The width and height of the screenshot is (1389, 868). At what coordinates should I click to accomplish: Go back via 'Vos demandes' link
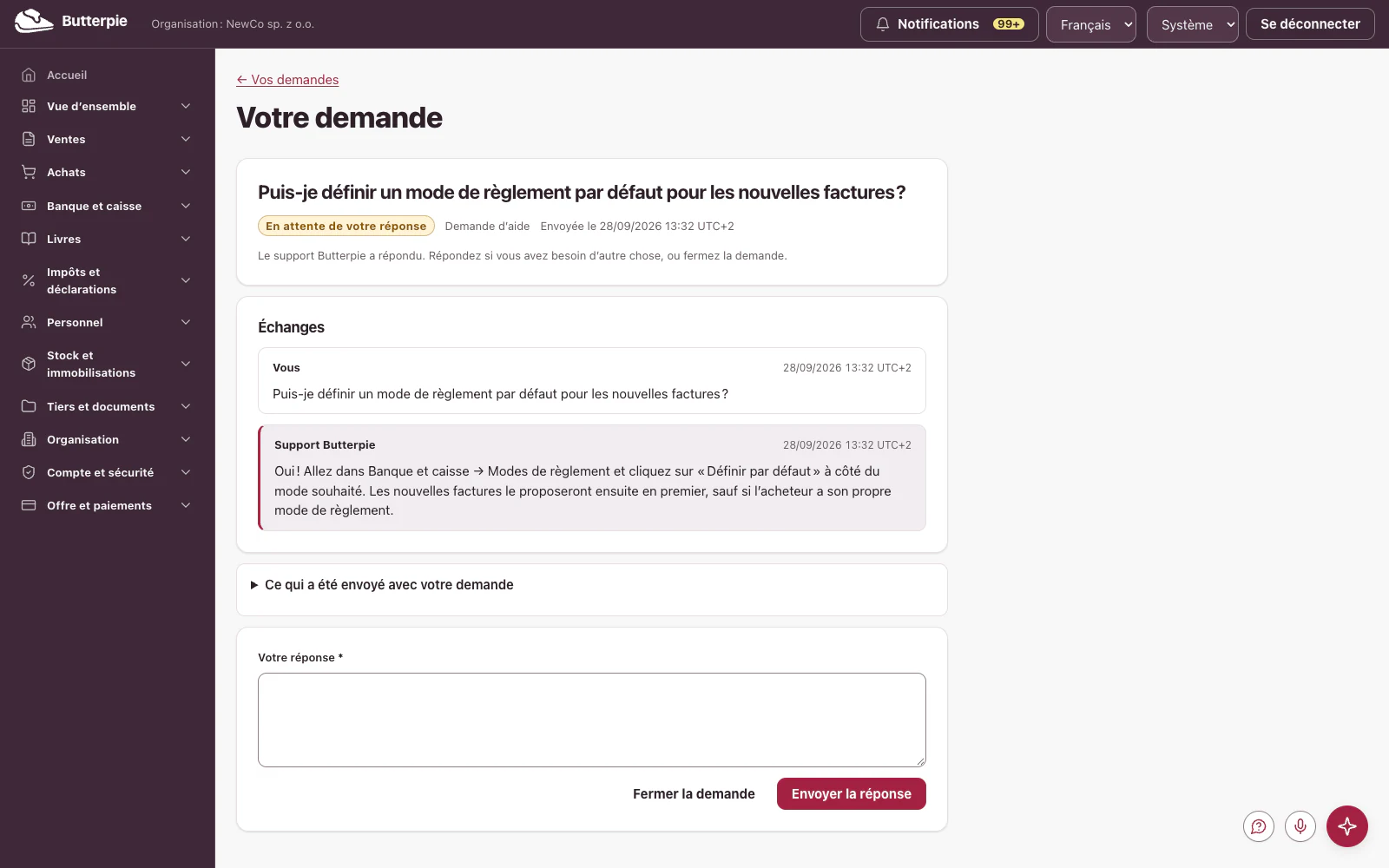tap(287, 80)
